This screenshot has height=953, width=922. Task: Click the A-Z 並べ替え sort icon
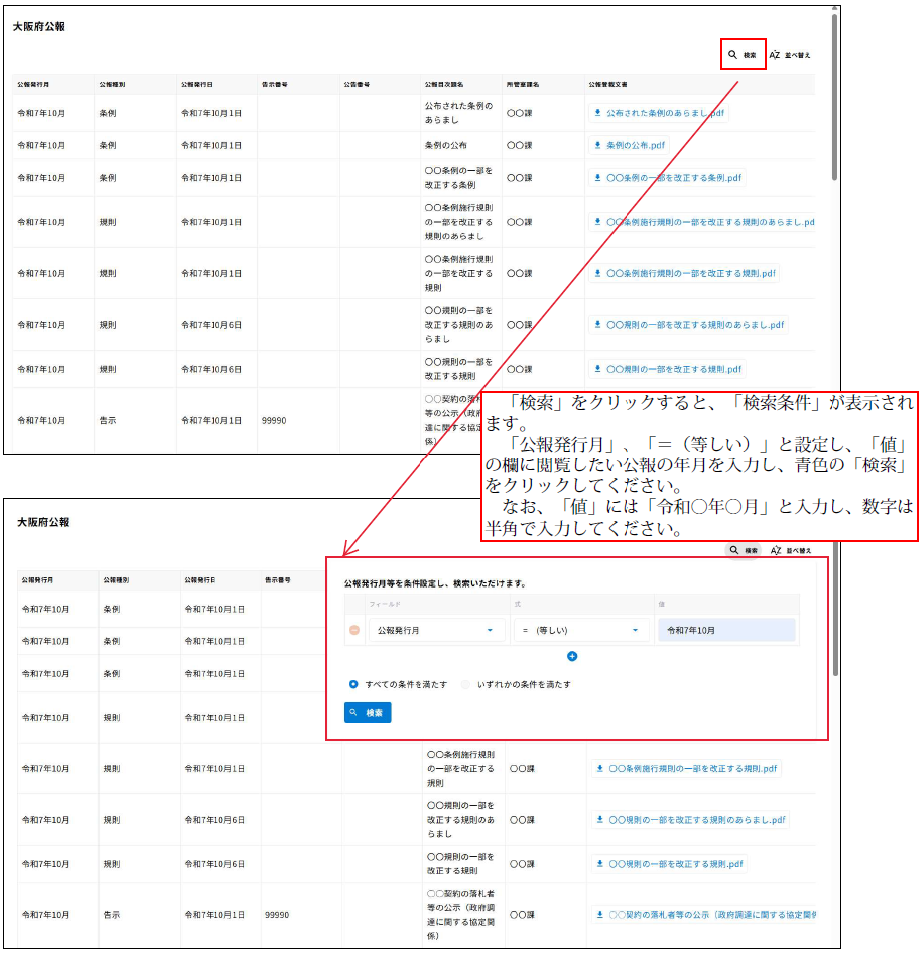pos(773,54)
